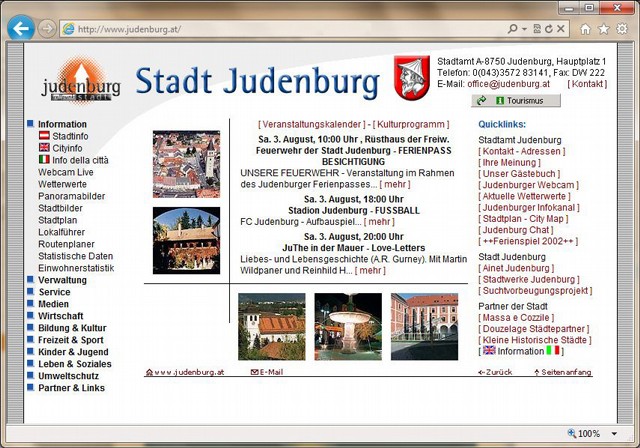
Task: Open the Kulturprogramm link
Action: click(411, 124)
